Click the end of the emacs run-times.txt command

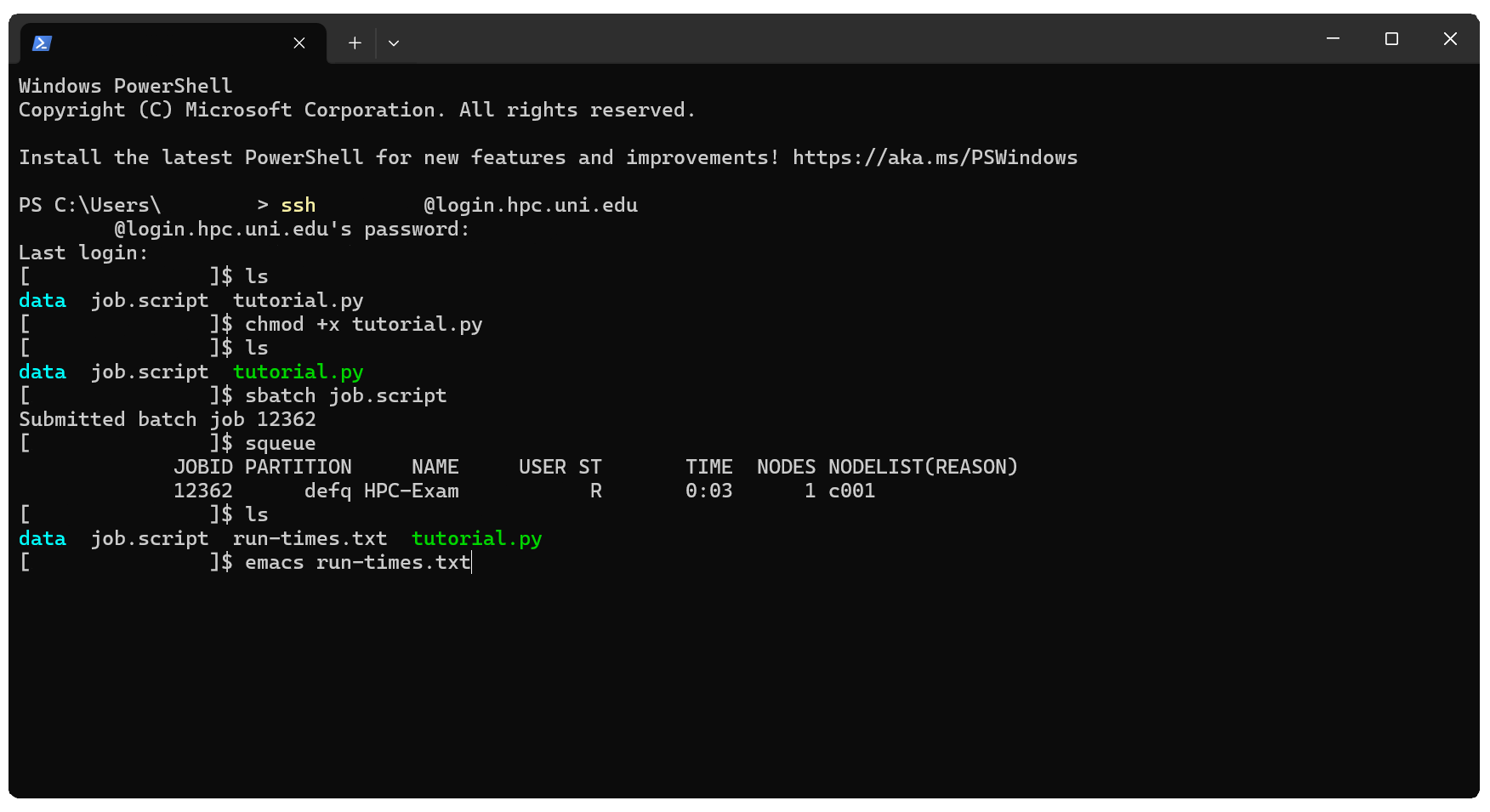pos(471,563)
